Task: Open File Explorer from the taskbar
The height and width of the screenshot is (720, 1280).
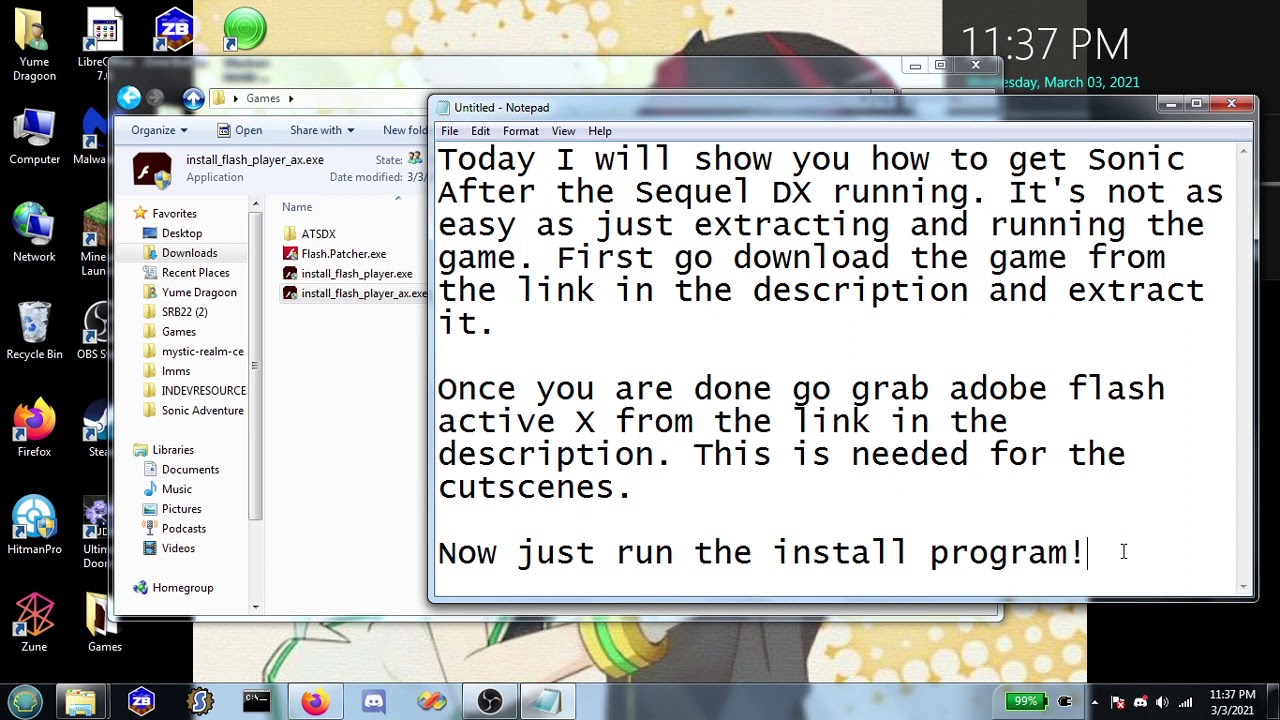Action: tap(80, 702)
